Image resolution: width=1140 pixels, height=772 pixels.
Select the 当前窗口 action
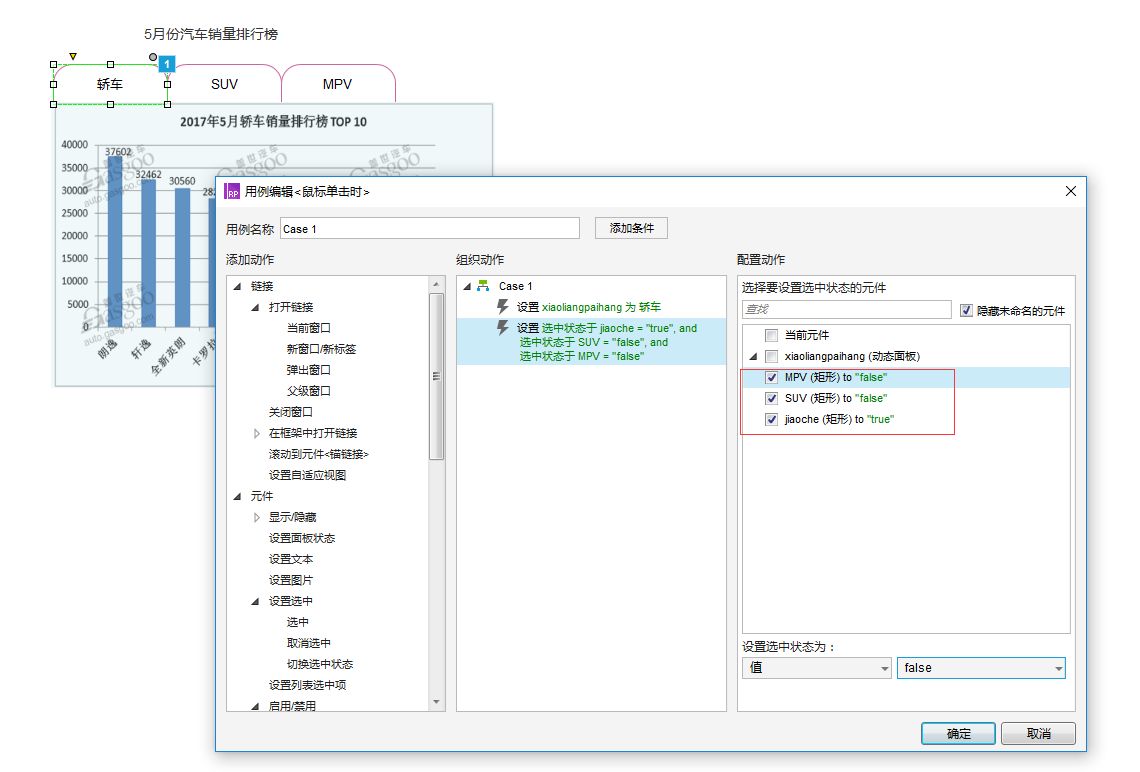tap(308, 328)
